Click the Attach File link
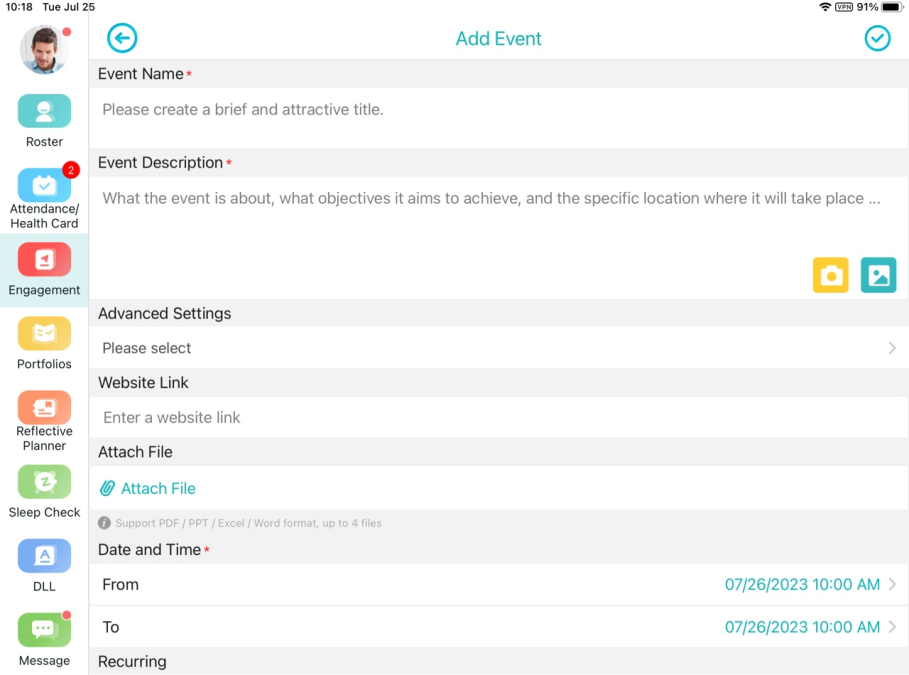This screenshot has height=675, width=909. (148, 488)
